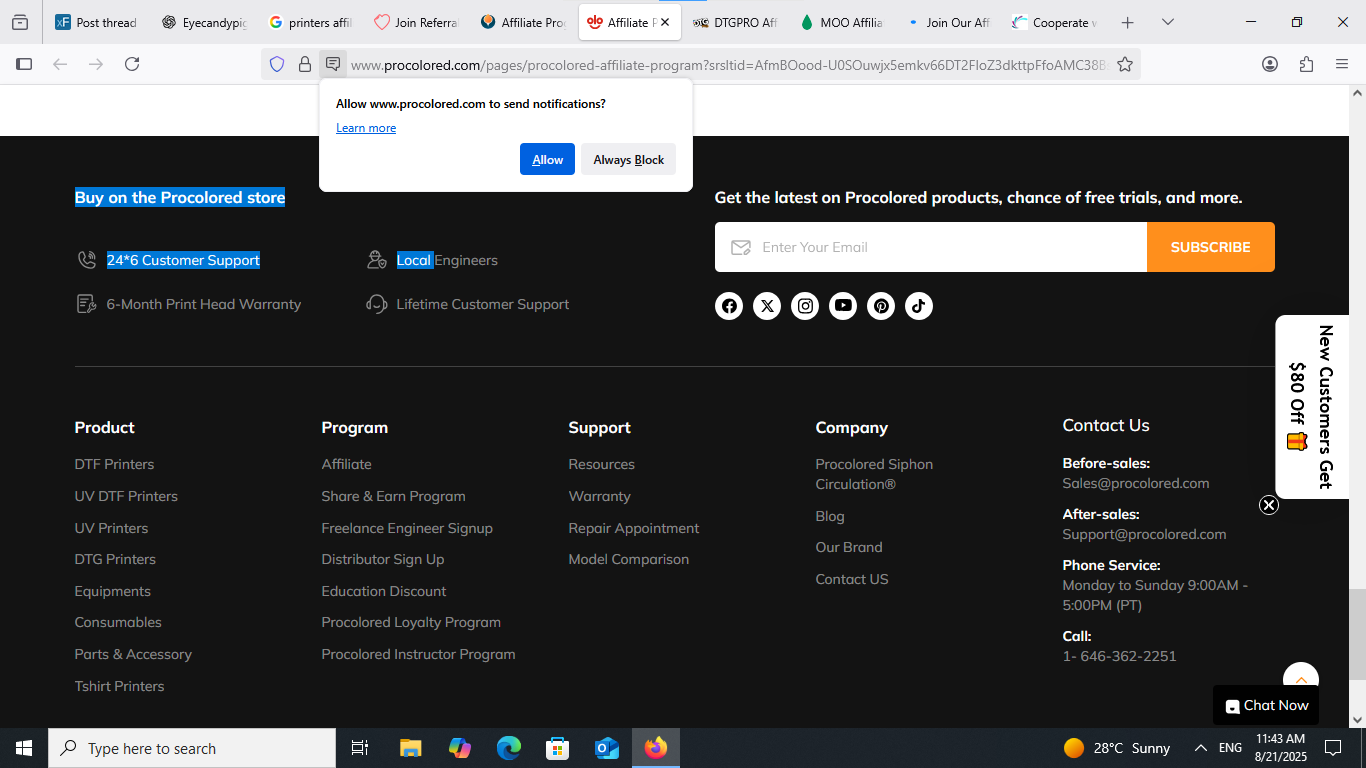The image size is (1366, 768).
Task: Open the Tshirt Printers link
Action: (x=119, y=686)
